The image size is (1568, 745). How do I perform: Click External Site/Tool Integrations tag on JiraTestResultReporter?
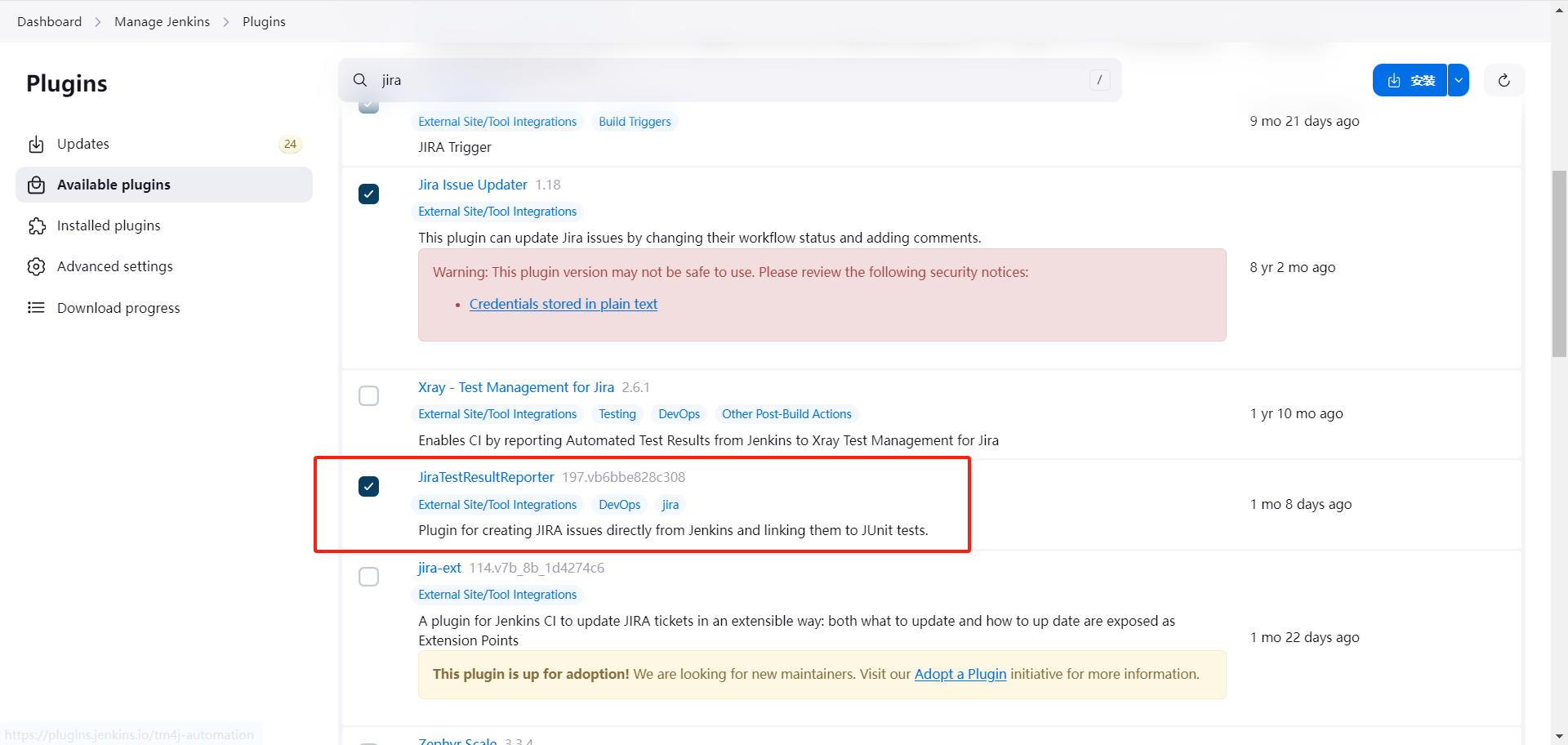(497, 505)
